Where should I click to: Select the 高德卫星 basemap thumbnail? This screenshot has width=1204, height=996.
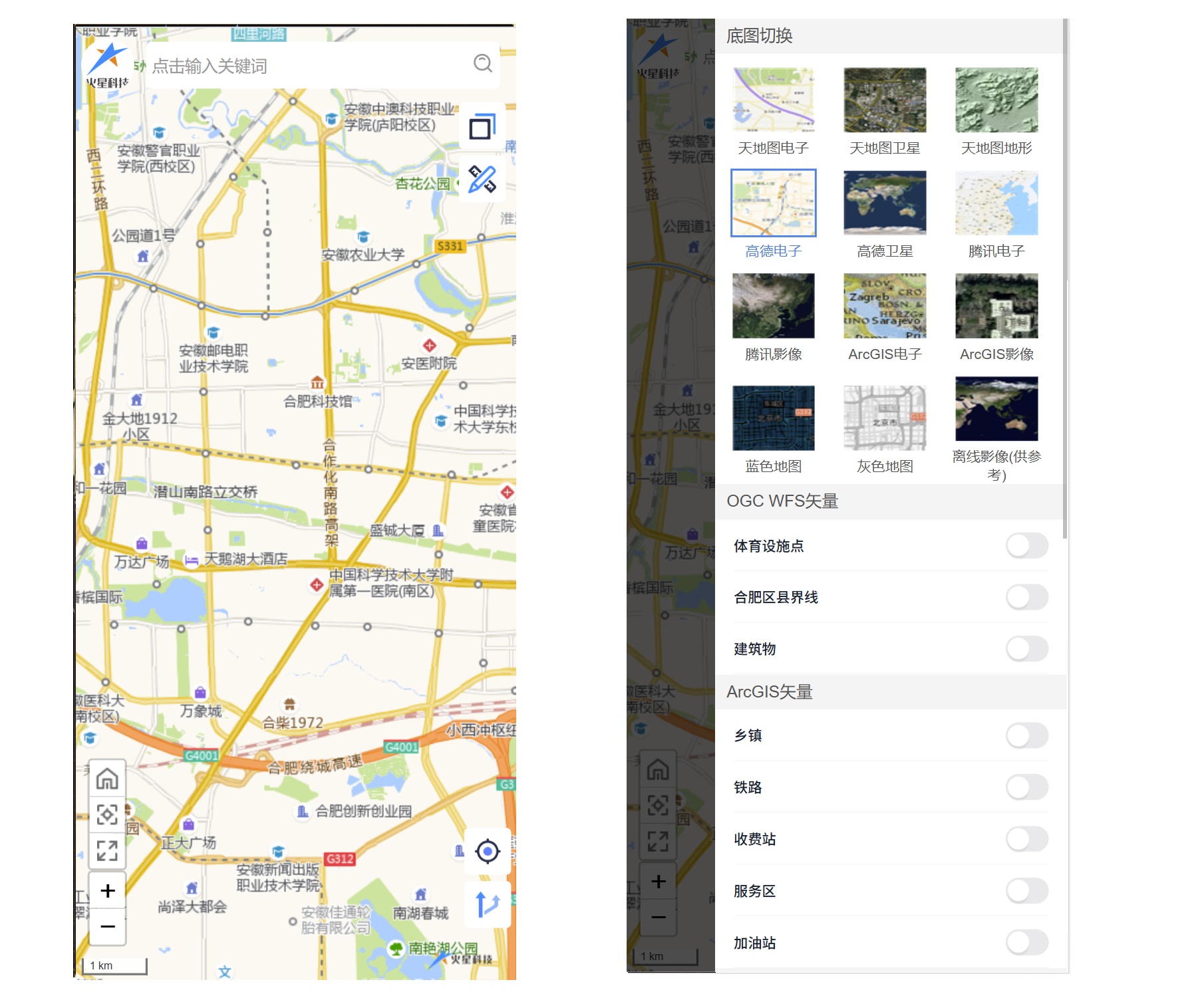[885, 203]
